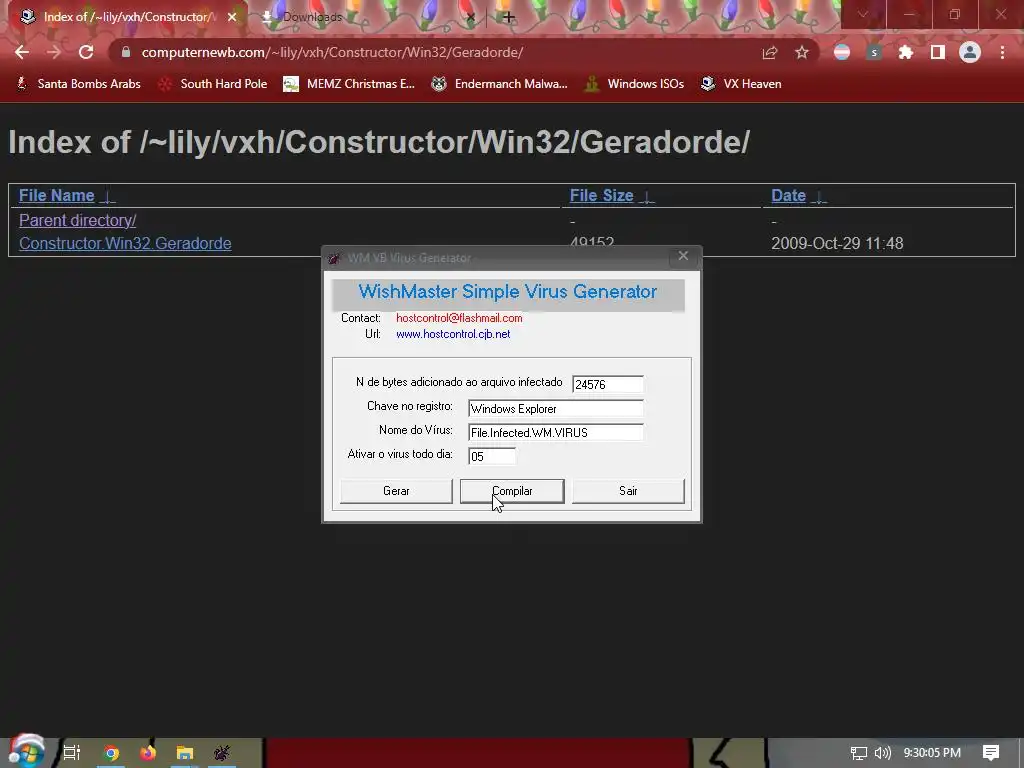Click the hostcontrol@flashmail.com contact address
This screenshot has height=768, width=1024.
[x=459, y=318]
